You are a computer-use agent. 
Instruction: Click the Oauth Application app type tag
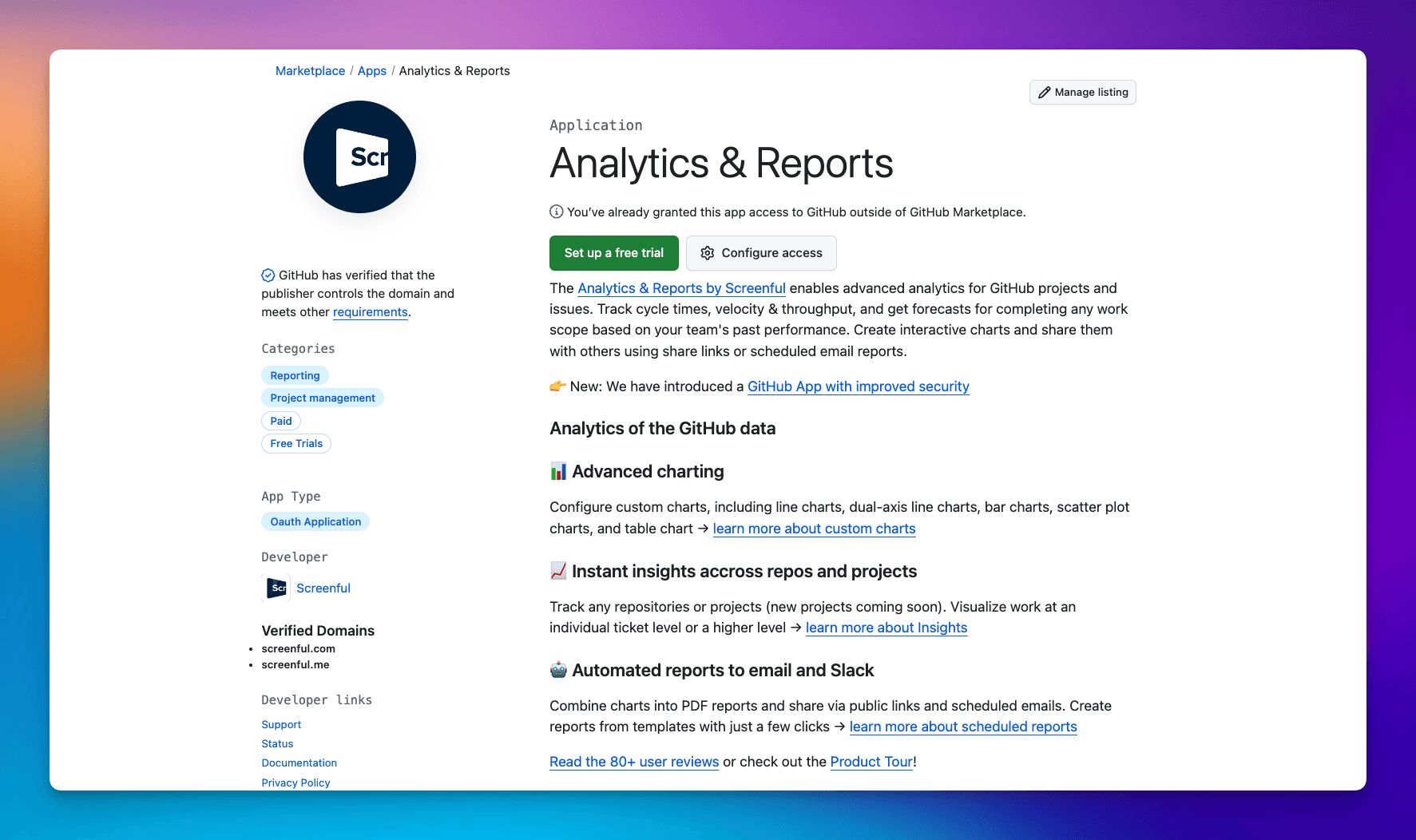point(315,521)
